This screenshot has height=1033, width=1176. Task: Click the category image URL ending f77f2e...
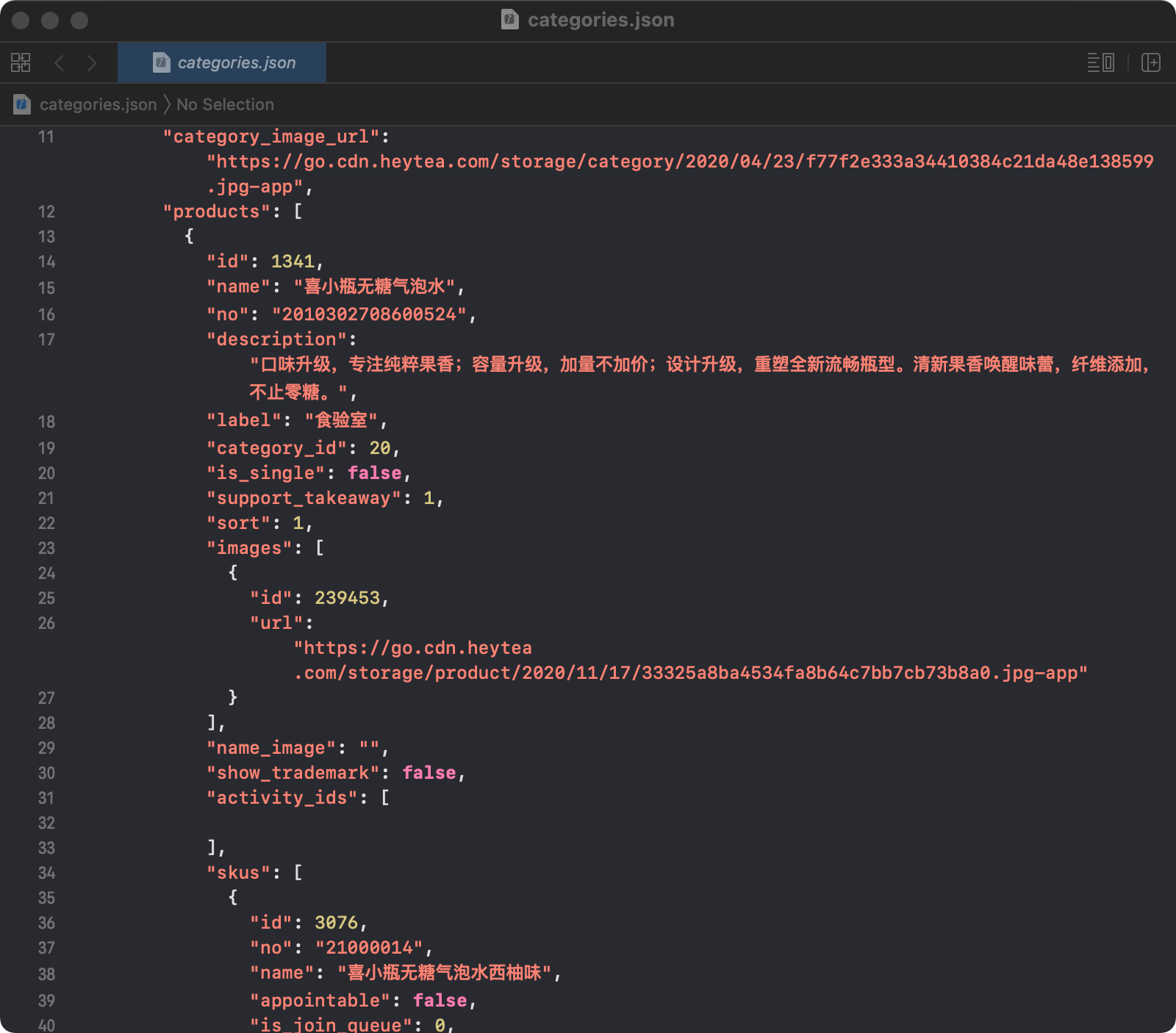(680, 174)
